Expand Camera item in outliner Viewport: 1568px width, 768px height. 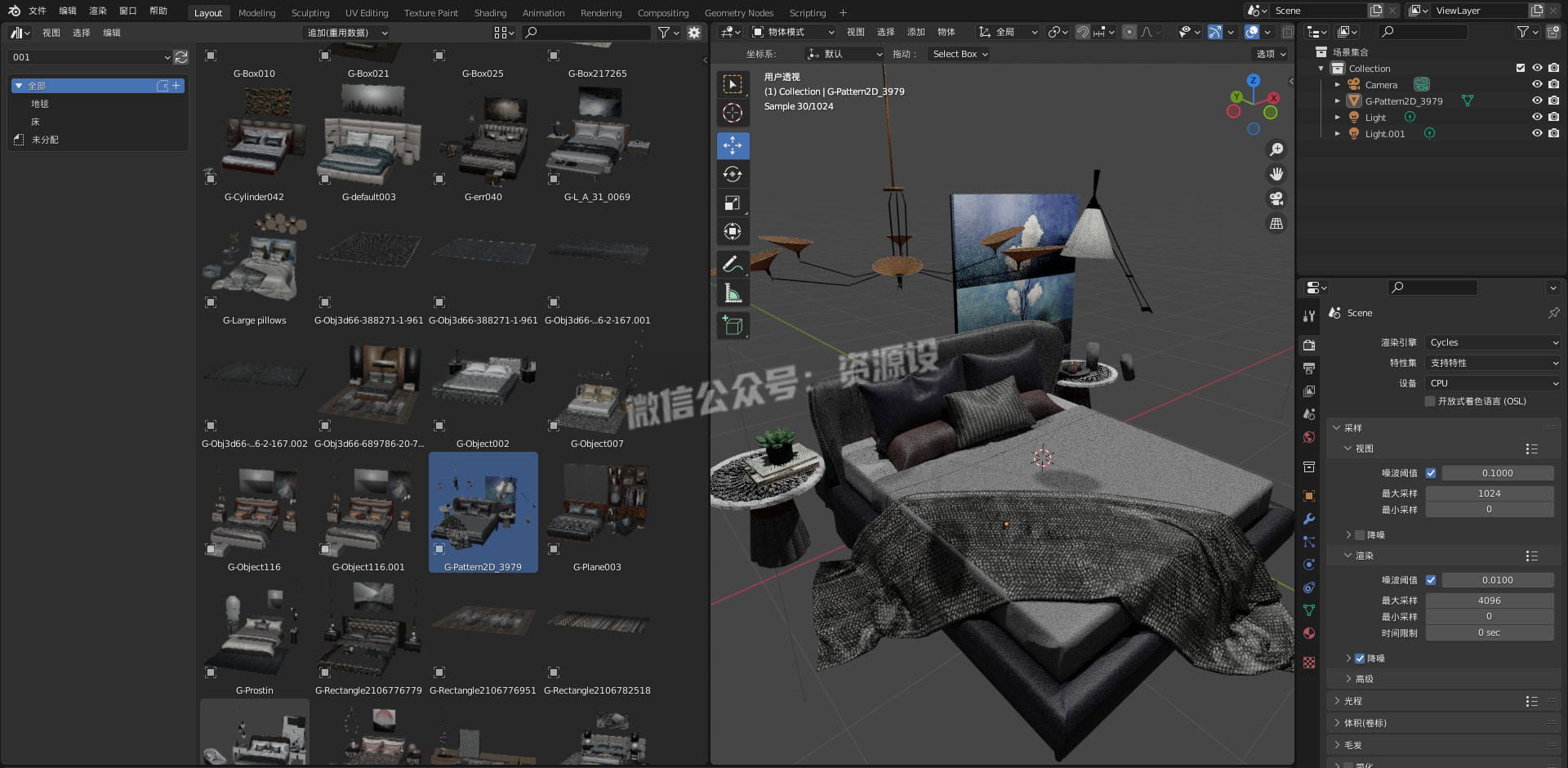pyautogui.click(x=1337, y=84)
